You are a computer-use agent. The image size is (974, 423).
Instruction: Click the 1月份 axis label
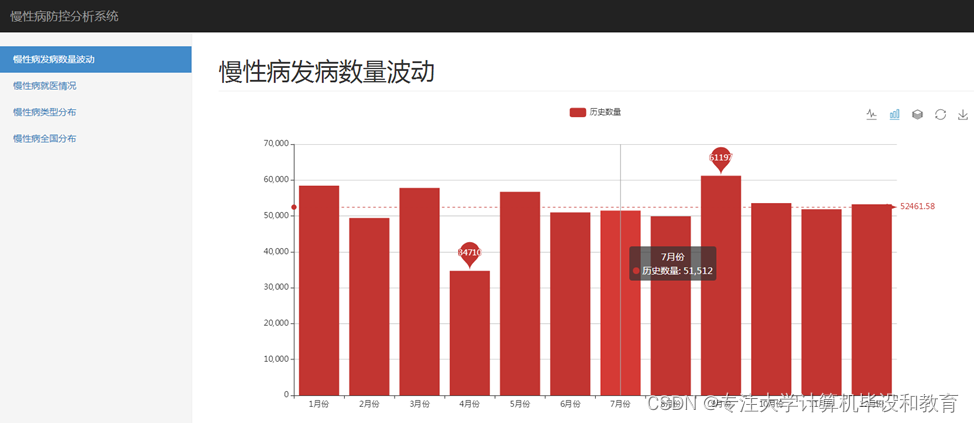pyautogui.click(x=319, y=404)
